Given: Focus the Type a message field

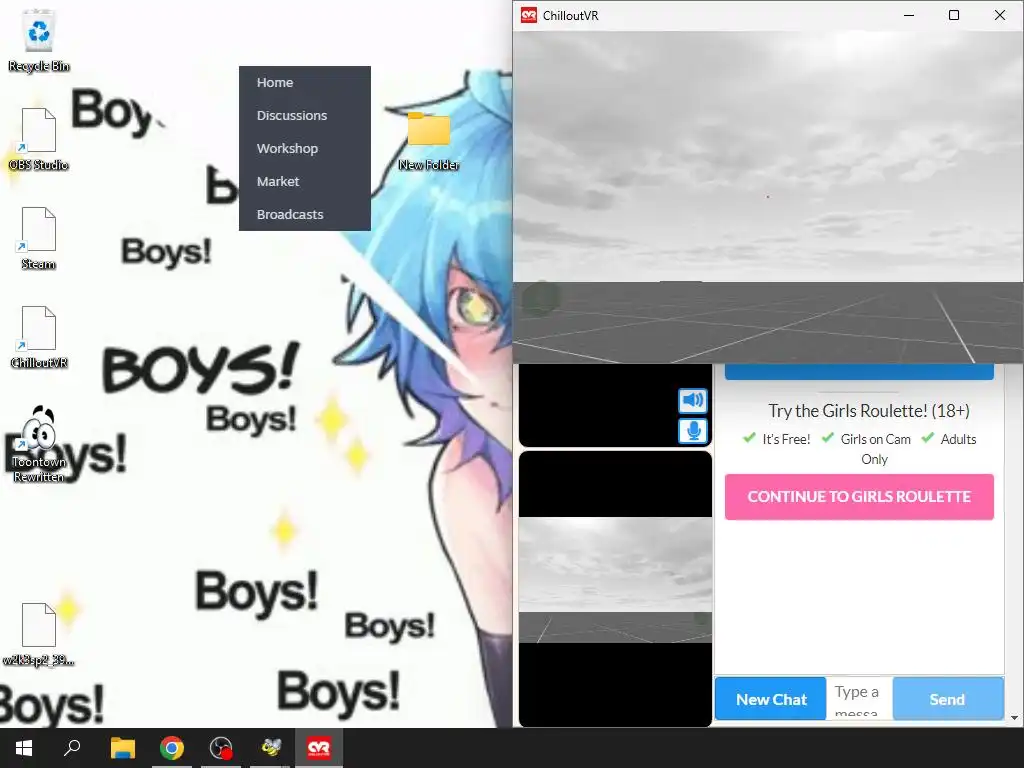Looking at the screenshot, I should [x=859, y=699].
